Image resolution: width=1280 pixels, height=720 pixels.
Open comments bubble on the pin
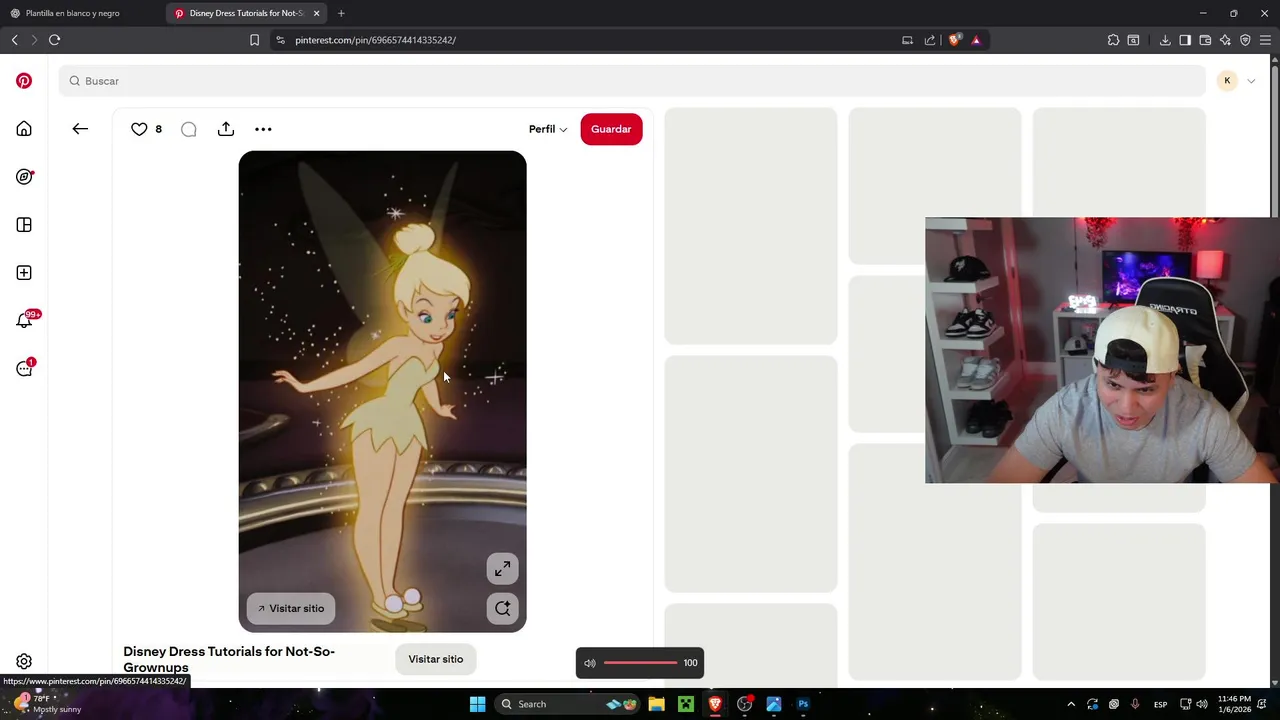pyautogui.click(x=188, y=129)
